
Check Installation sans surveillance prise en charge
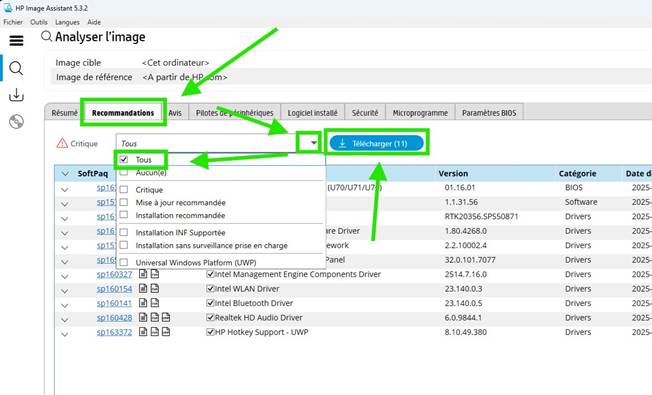click(x=123, y=245)
